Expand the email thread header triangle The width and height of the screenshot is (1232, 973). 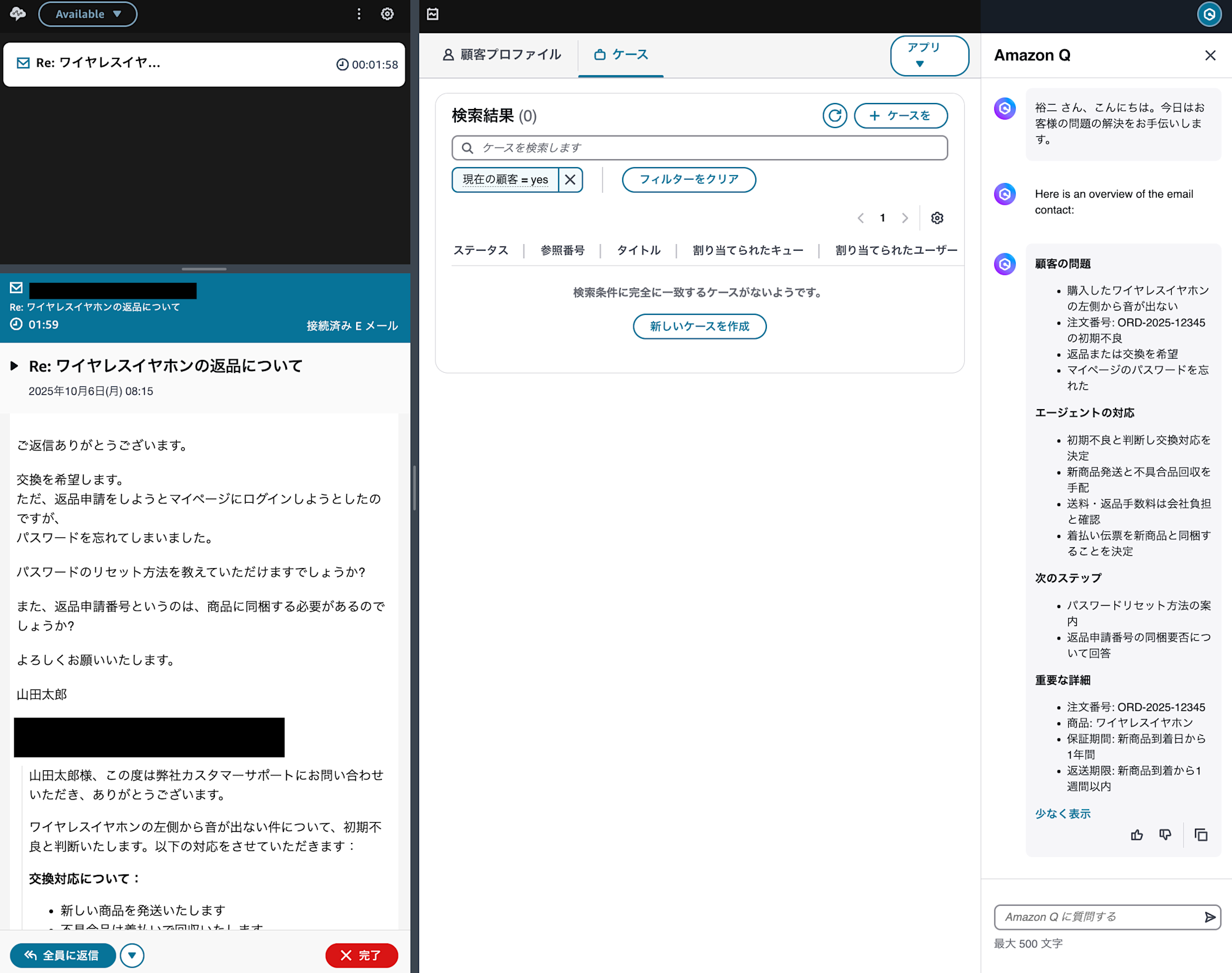(x=14, y=366)
